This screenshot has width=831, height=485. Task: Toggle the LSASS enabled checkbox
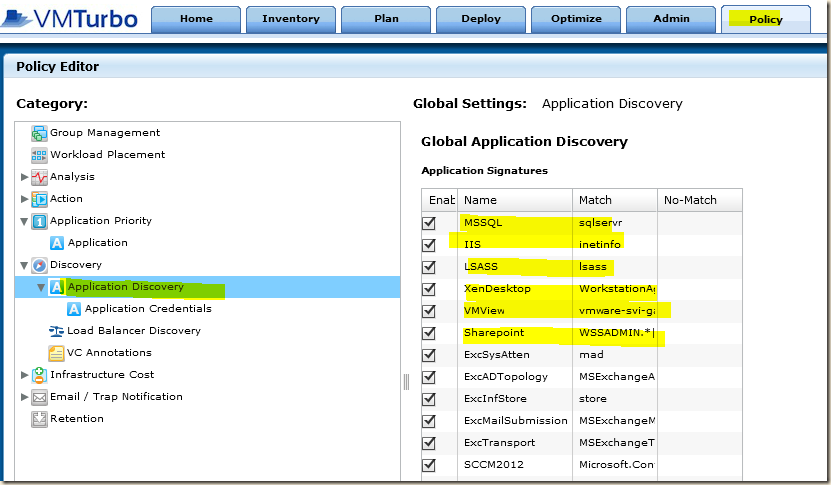coord(429,267)
